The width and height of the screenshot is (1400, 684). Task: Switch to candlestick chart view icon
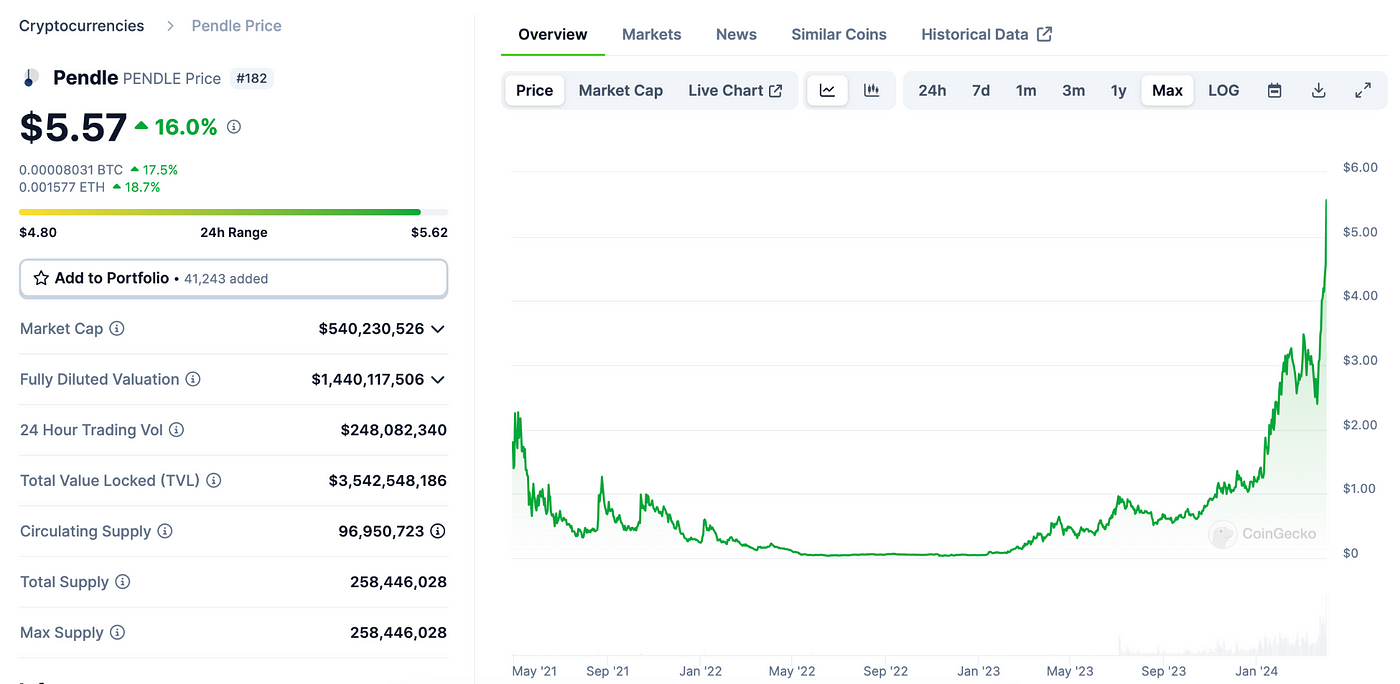(871, 90)
